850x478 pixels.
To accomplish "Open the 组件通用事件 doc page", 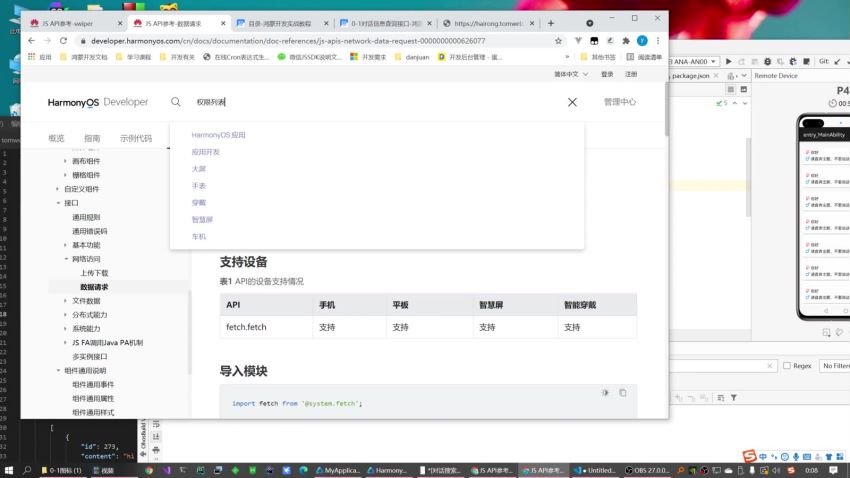I will pyautogui.click(x=93, y=385).
